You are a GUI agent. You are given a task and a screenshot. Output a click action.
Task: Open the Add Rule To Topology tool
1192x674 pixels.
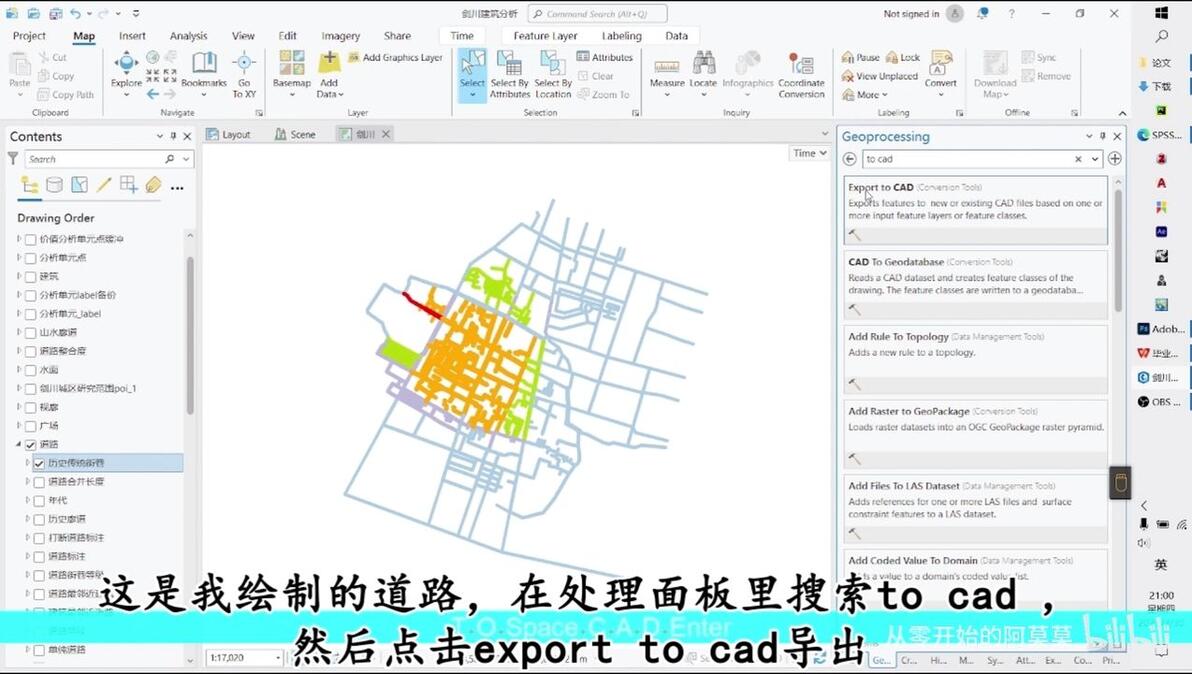coord(975,359)
